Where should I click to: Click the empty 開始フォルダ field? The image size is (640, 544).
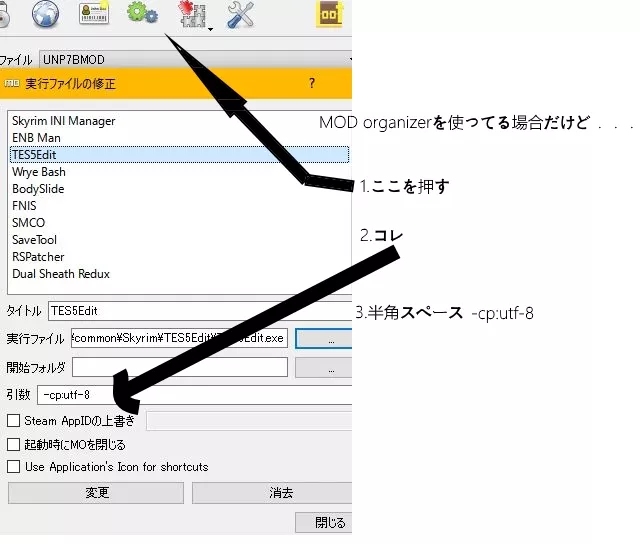pyautogui.click(x=180, y=367)
